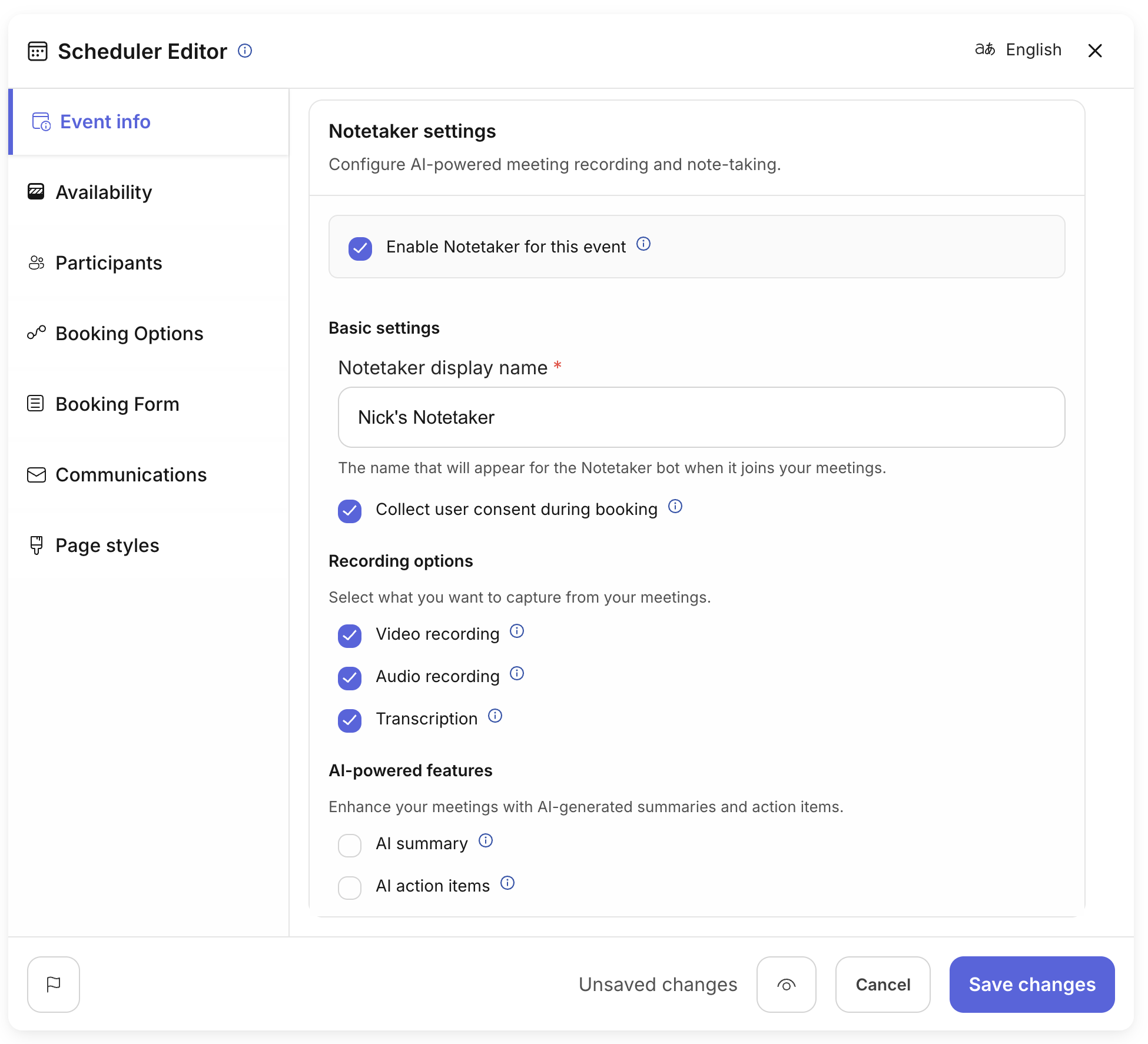Screen dimensions: 1148x1044
Task: Click the Cancel button
Action: click(x=882, y=984)
